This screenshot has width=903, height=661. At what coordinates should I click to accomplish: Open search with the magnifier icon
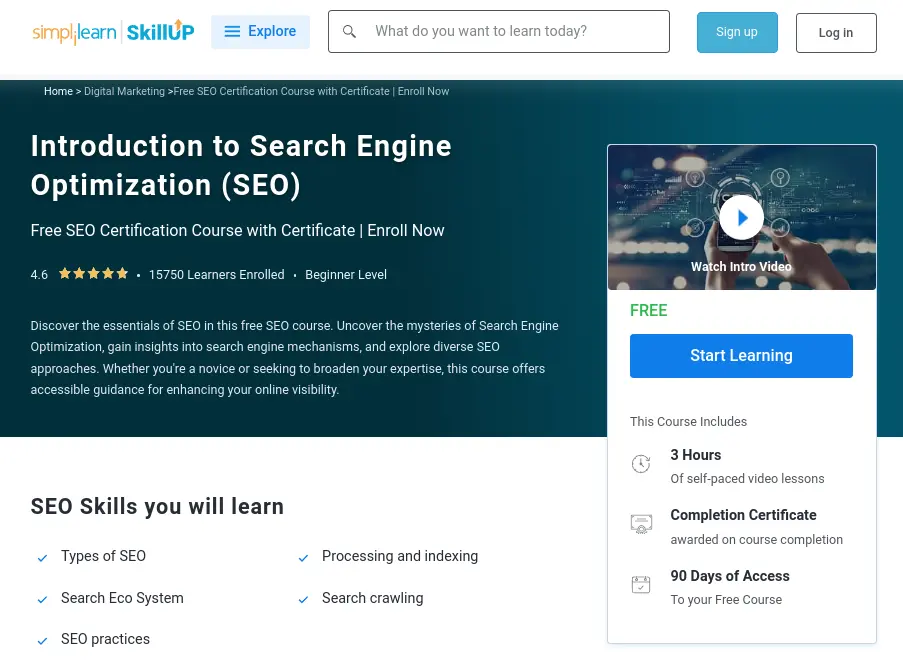(x=349, y=31)
